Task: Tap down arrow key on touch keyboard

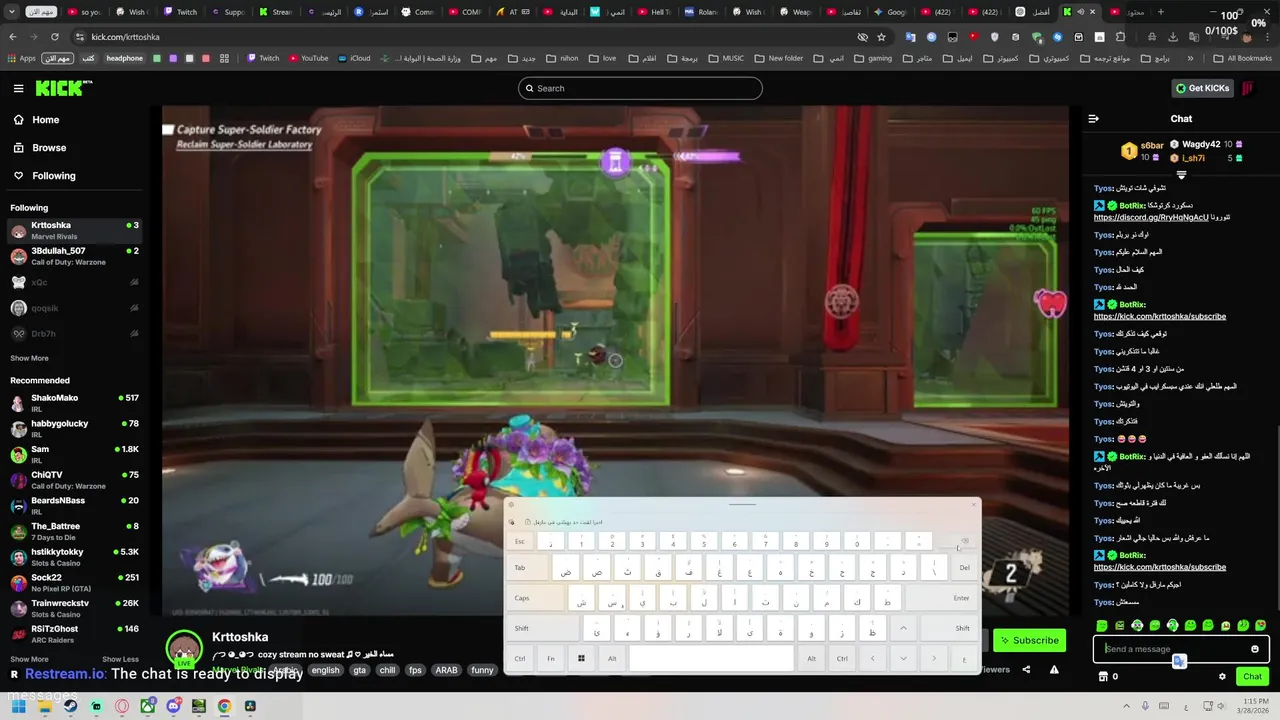Action: coord(903,658)
